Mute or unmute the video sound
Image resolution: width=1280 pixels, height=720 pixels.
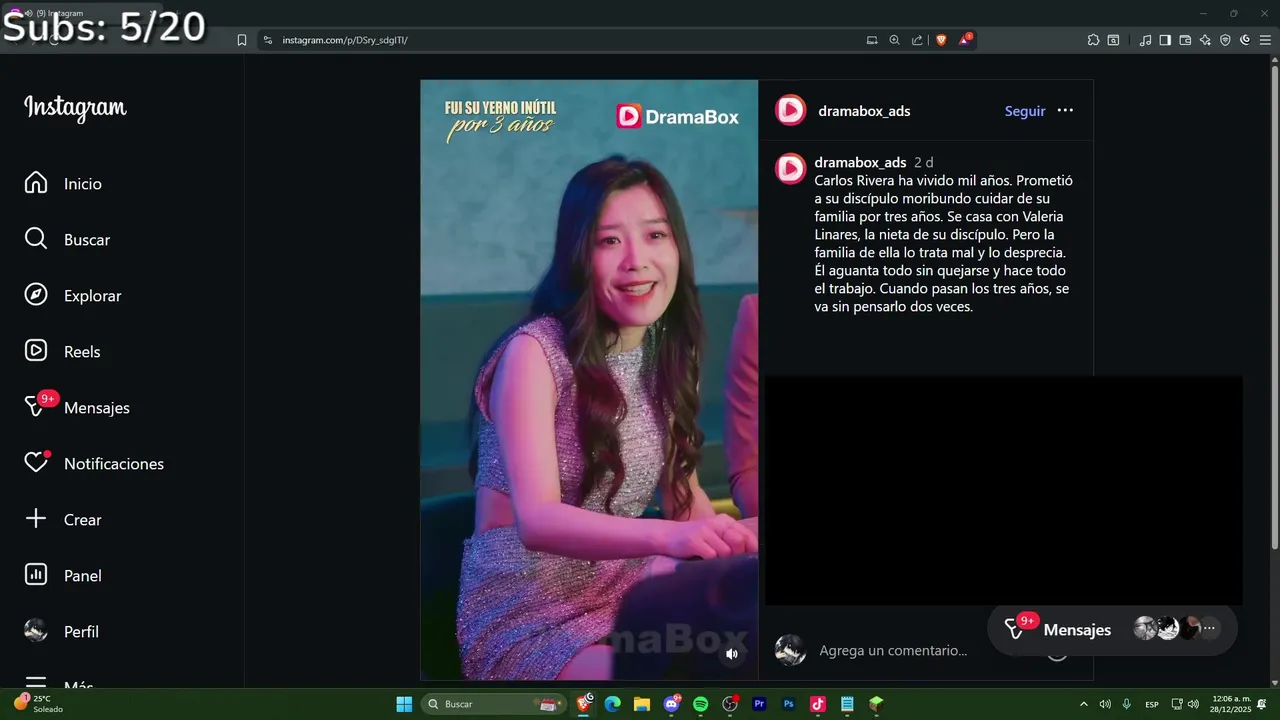coord(732,654)
